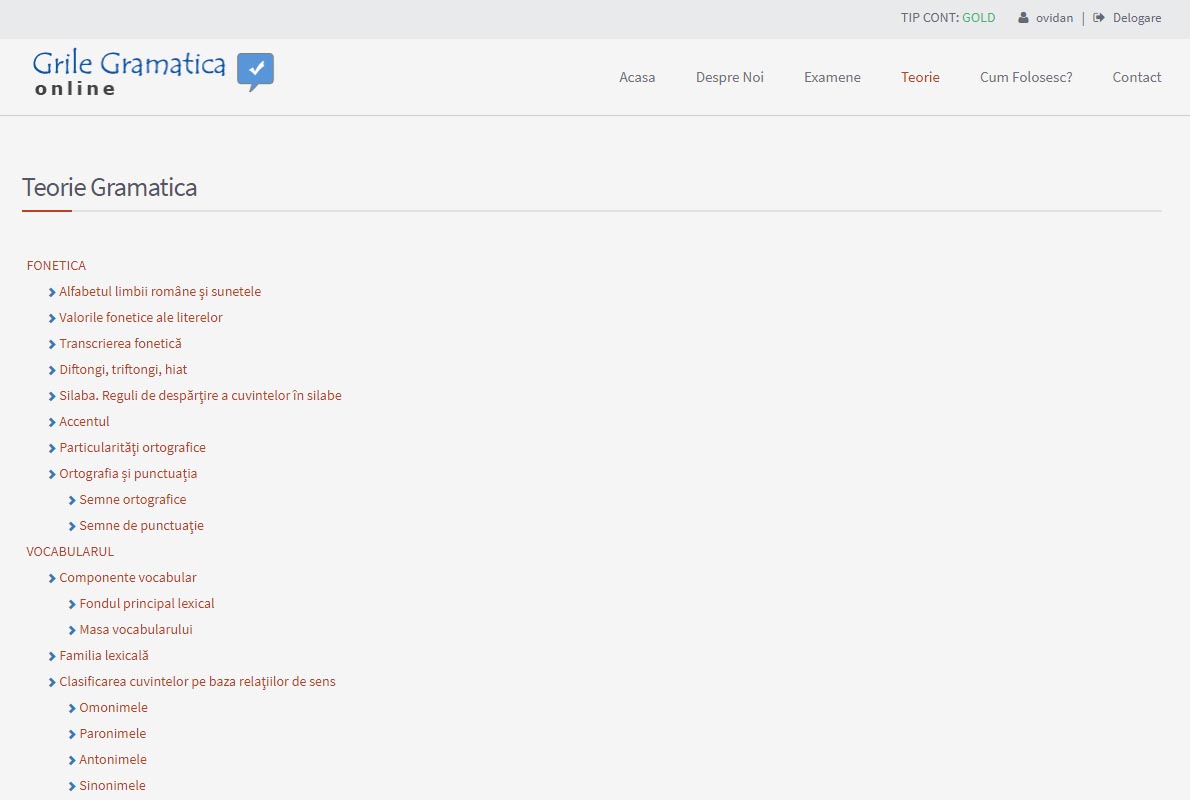Click the Grile Gramatica checkmark logo icon
This screenshot has height=800, width=1190.
point(255,71)
